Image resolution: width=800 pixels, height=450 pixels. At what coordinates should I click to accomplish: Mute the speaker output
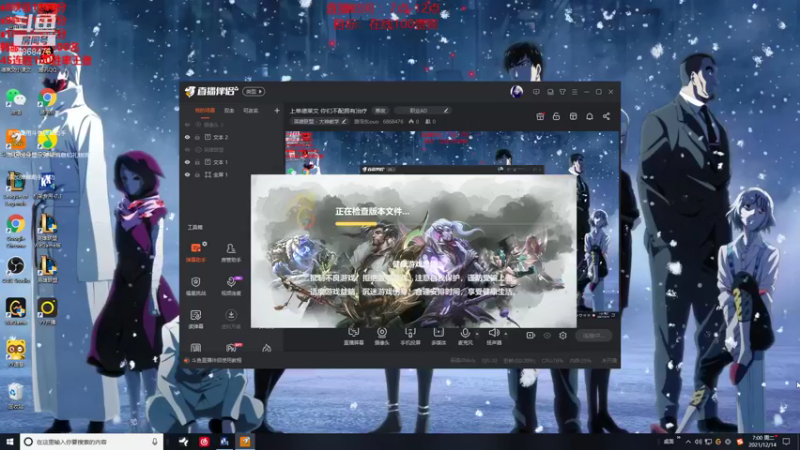[x=493, y=334]
